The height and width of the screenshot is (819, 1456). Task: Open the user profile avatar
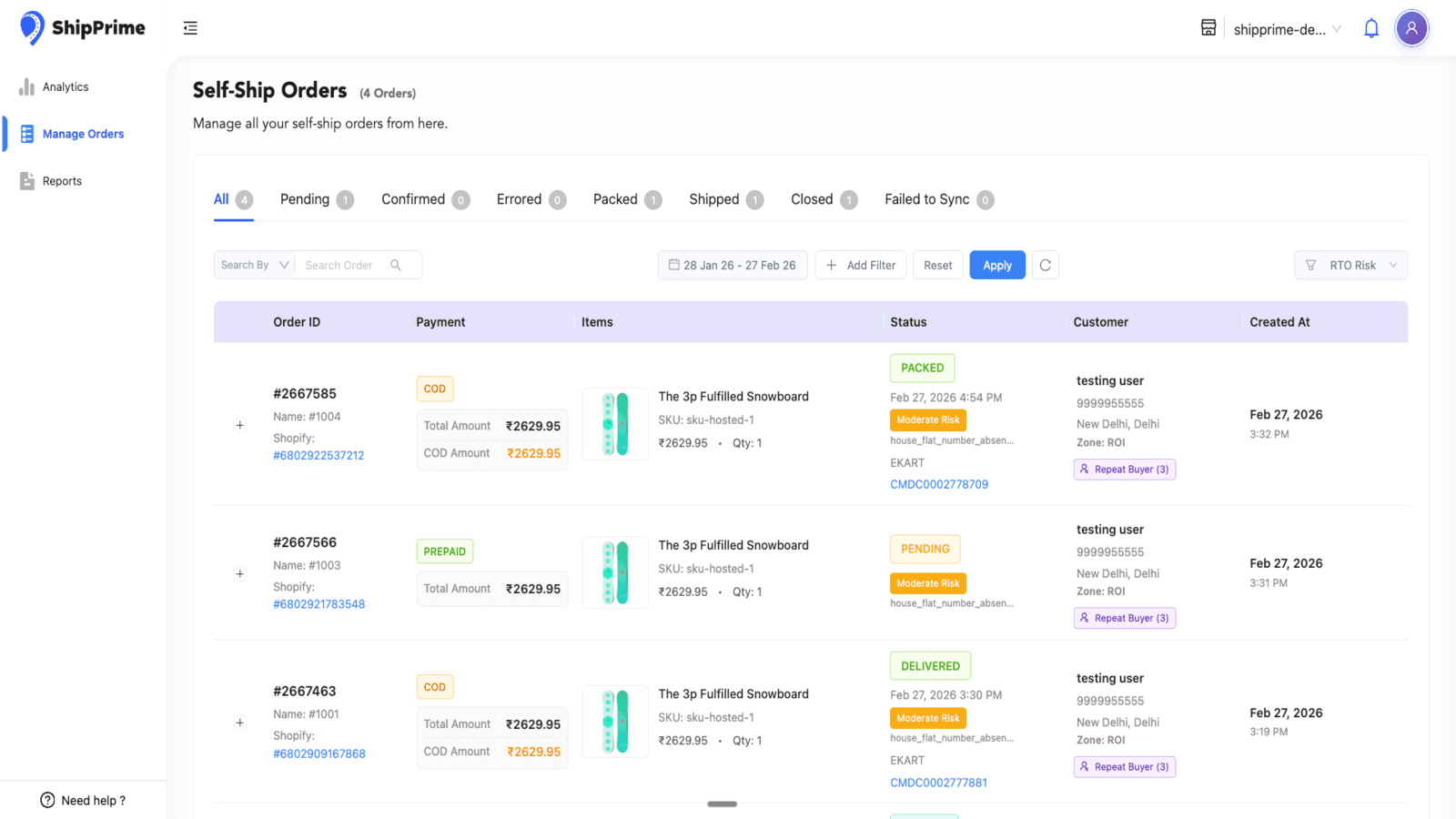[1411, 28]
